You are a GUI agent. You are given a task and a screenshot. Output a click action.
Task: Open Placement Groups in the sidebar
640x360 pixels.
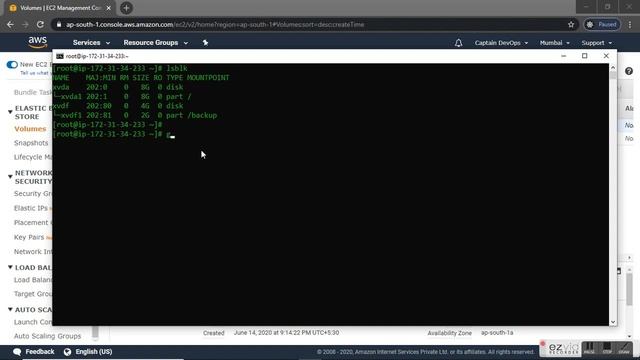coord(33,222)
